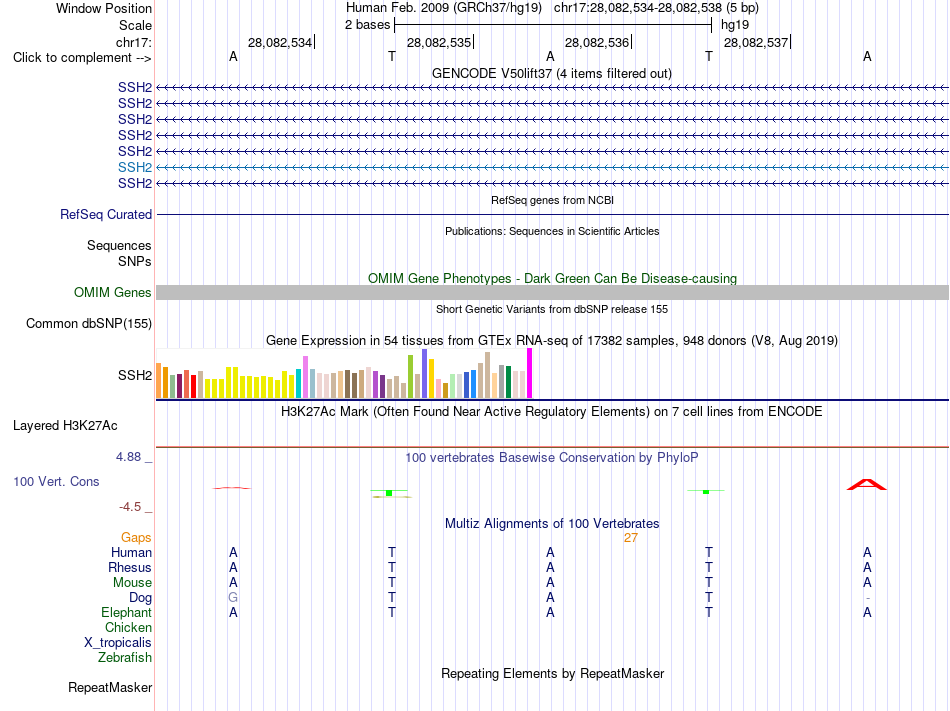Select the 'Scale' label
The height and width of the screenshot is (711, 950).
coord(135,25)
